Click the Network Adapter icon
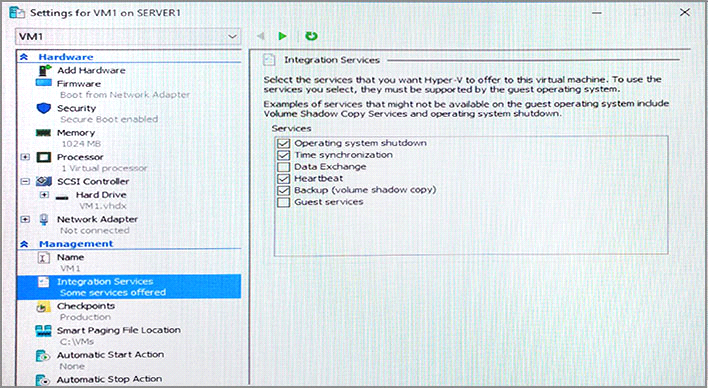Image resolution: width=708 pixels, height=388 pixels. (44, 220)
